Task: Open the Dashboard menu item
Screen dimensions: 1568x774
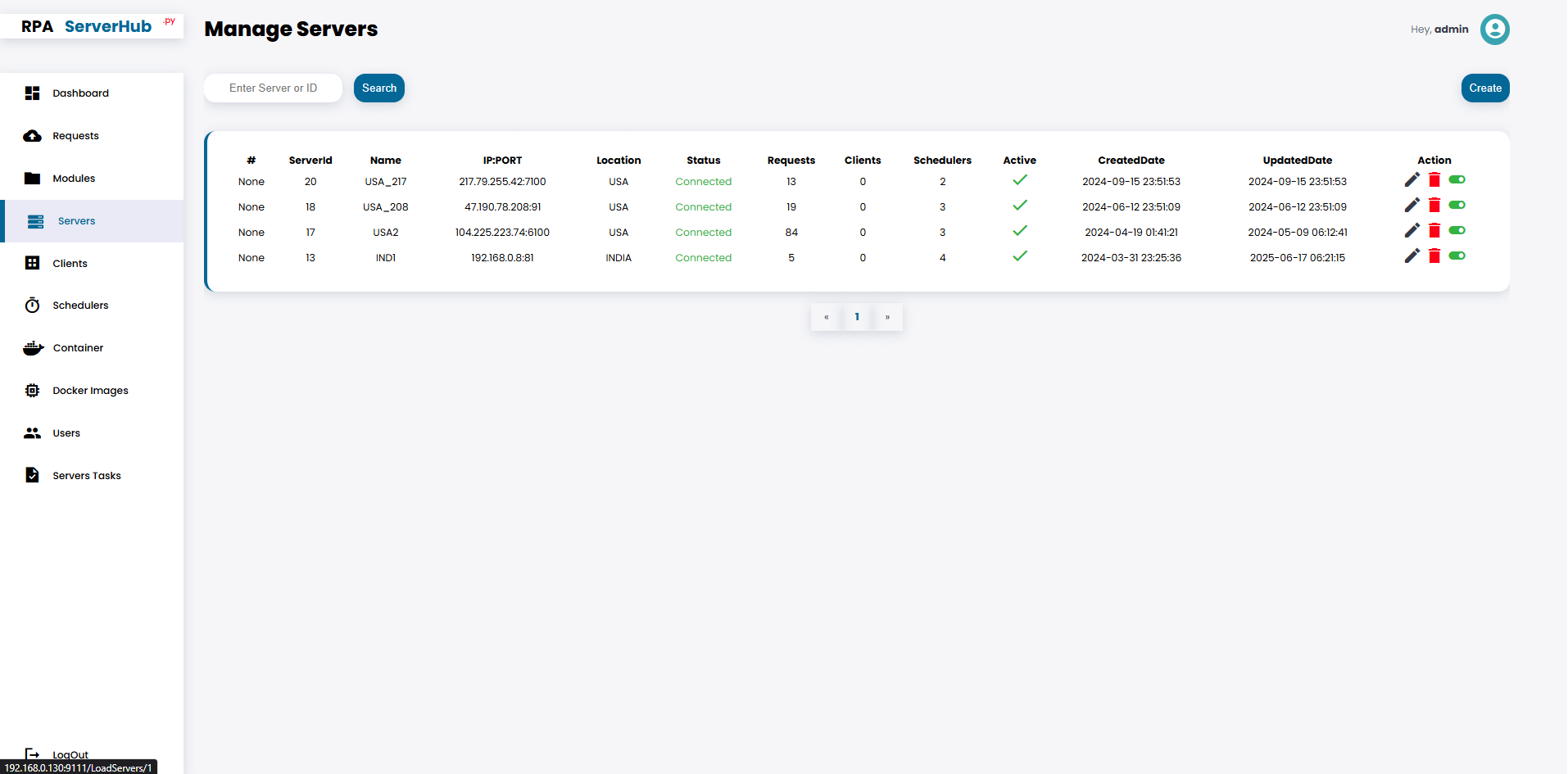Action: [80, 93]
